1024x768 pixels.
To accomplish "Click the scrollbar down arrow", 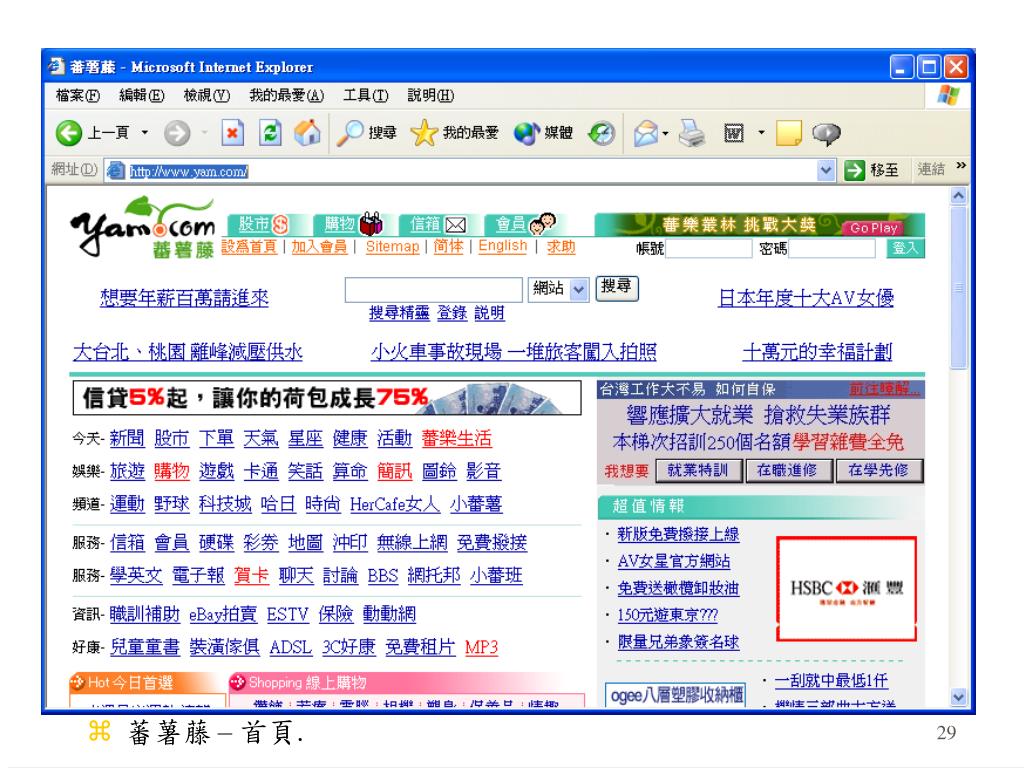I will (959, 697).
